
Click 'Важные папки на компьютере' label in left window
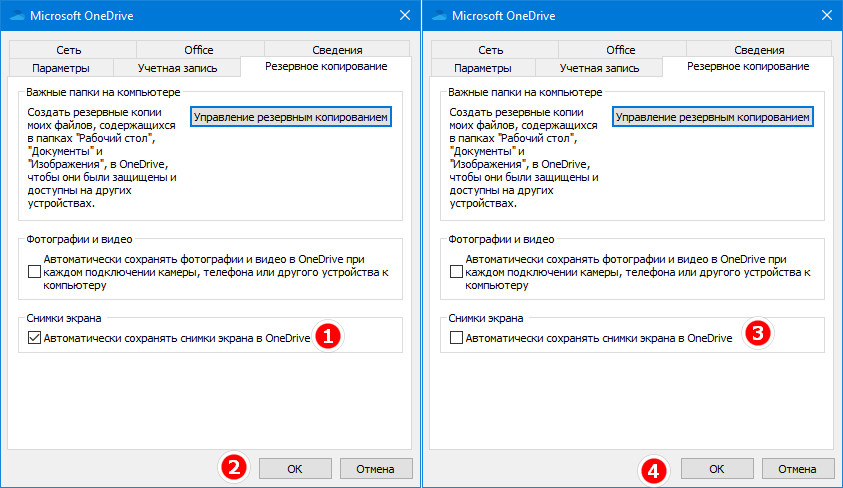103,92
